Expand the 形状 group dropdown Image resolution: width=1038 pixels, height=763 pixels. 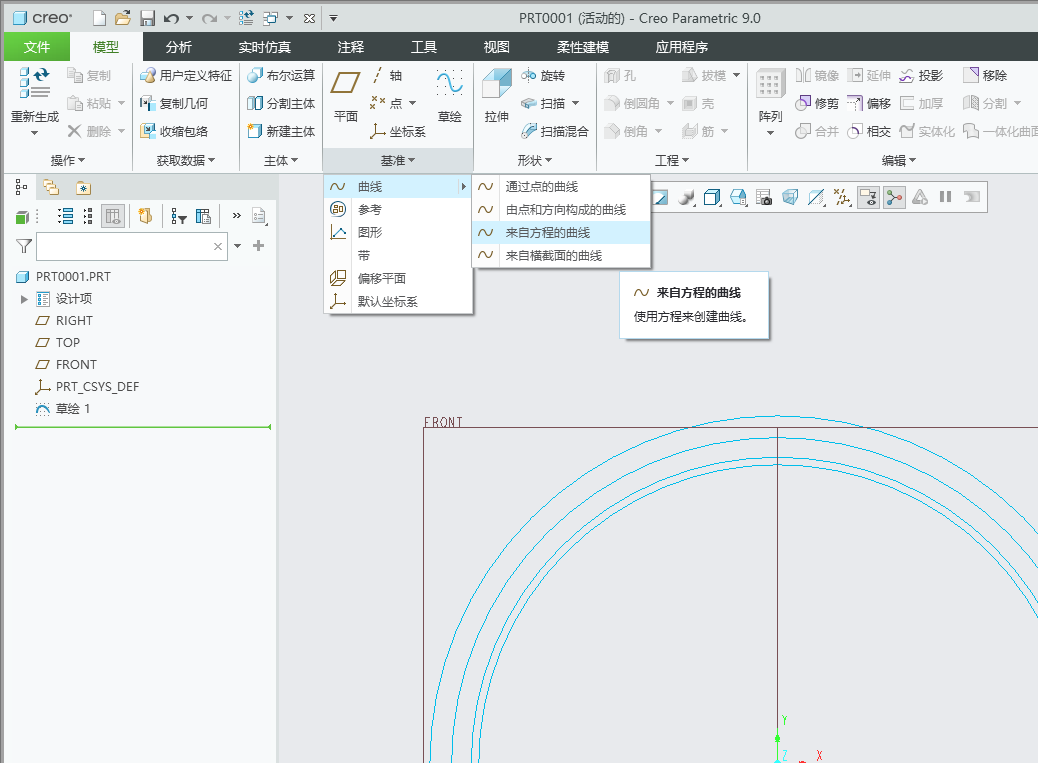[x=535, y=160]
